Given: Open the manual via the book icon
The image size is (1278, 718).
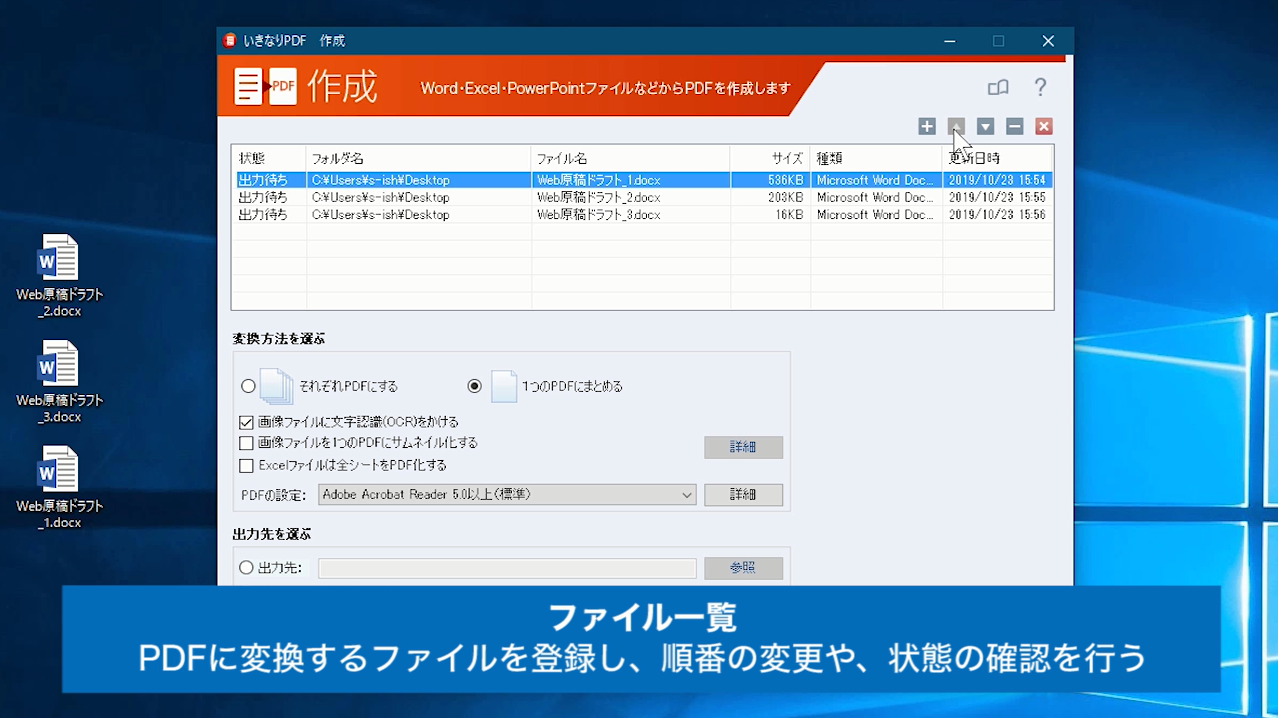Looking at the screenshot, I should 998,88.
